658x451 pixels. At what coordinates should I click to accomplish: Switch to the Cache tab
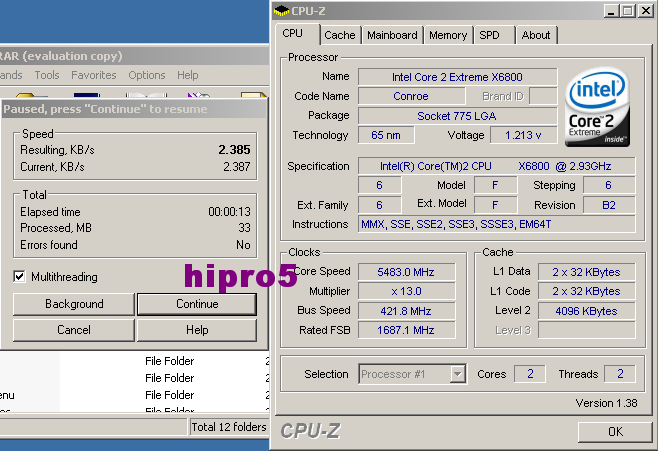pyautogui.click(x=340, y=35)
